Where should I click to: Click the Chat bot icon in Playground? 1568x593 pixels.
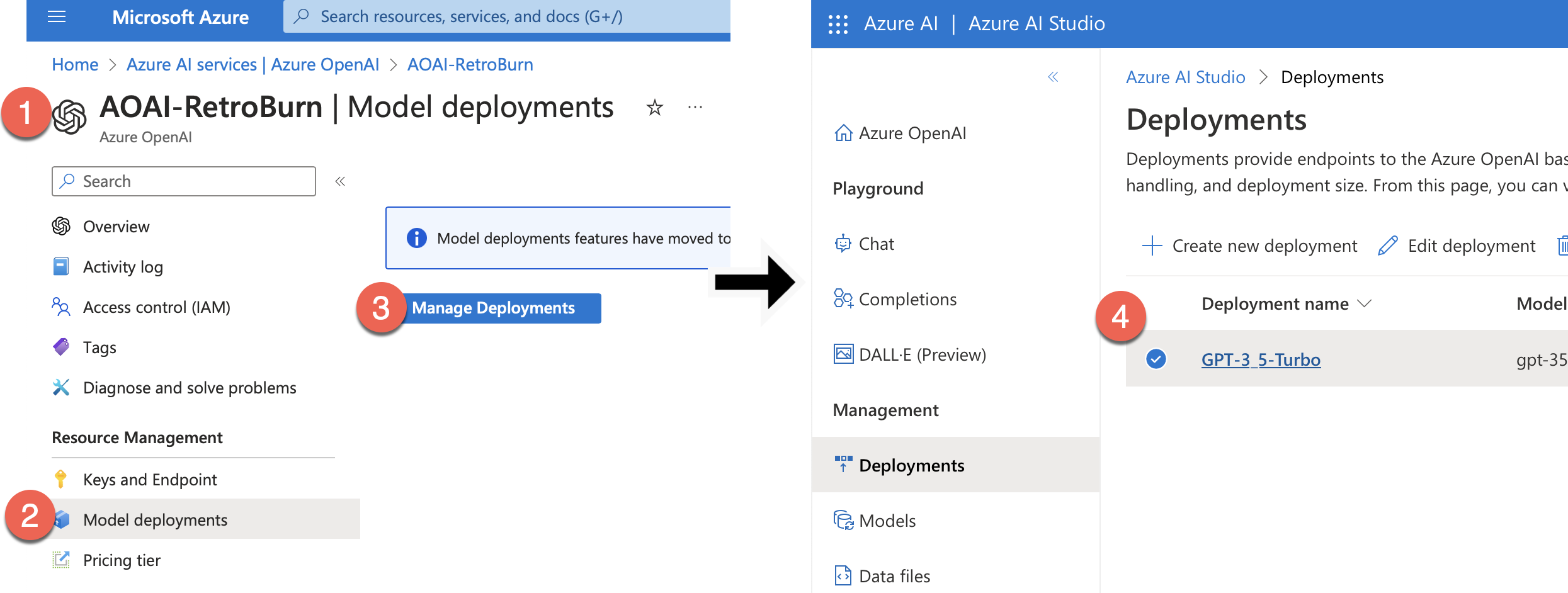pyautogui.click(x=843, y=244)
